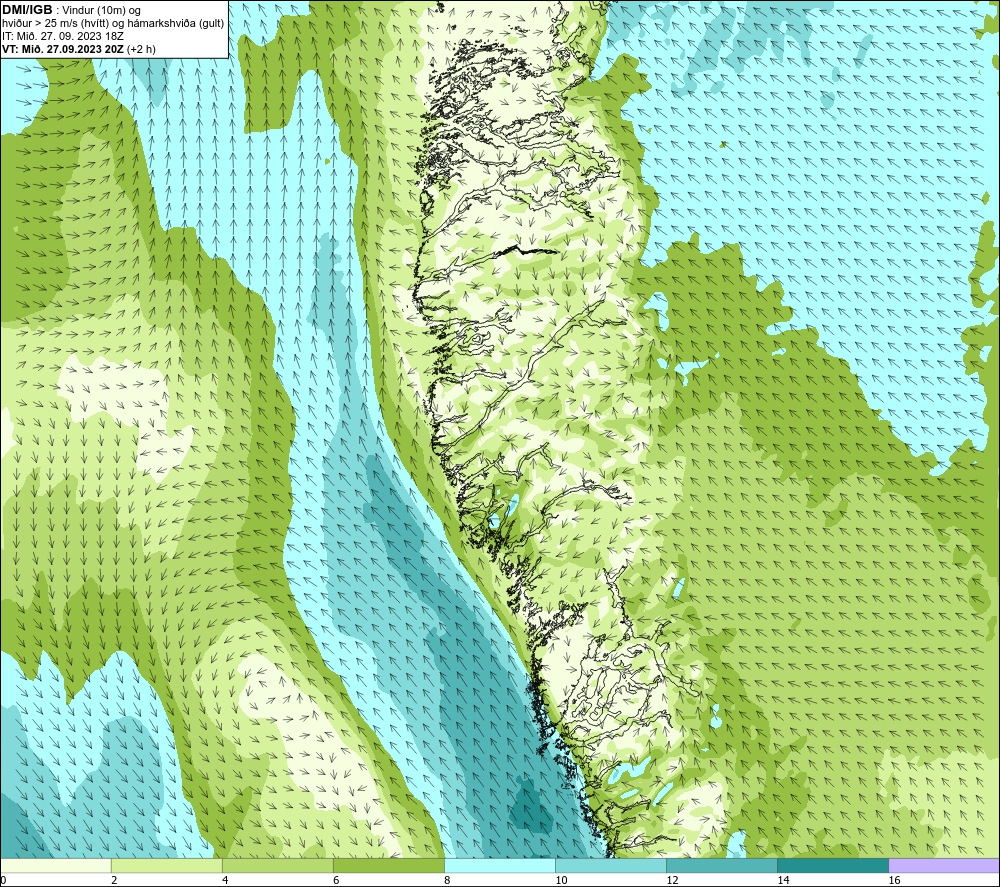The width and height of the screenshot is (1000, 887).
Task: Click the legend scale label '12'
Action: pyautogui.click(x=672, y=880)
